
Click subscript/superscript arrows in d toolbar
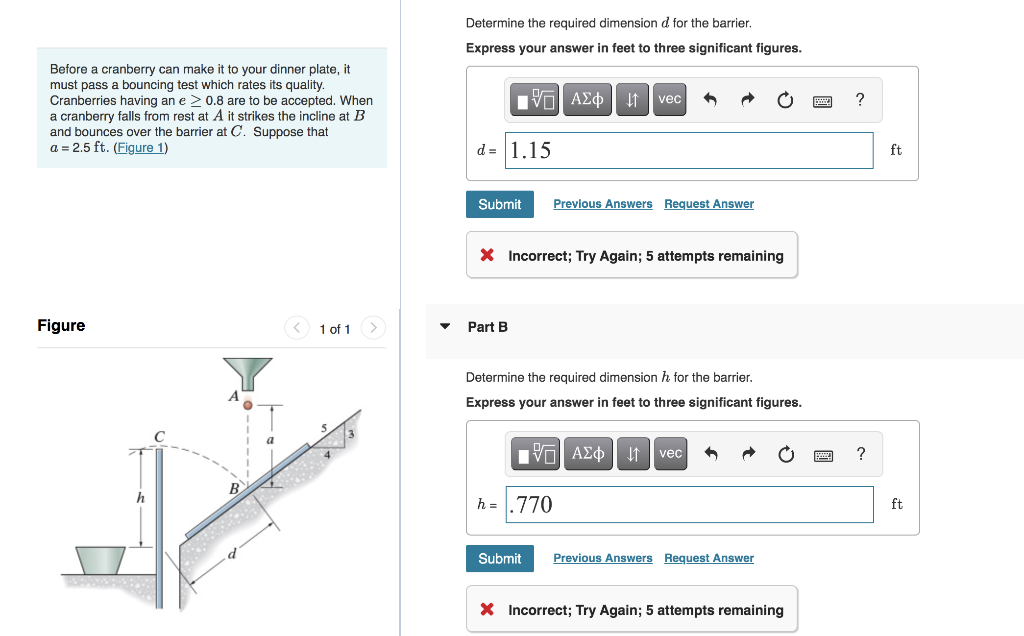click(x=632, y=99)
